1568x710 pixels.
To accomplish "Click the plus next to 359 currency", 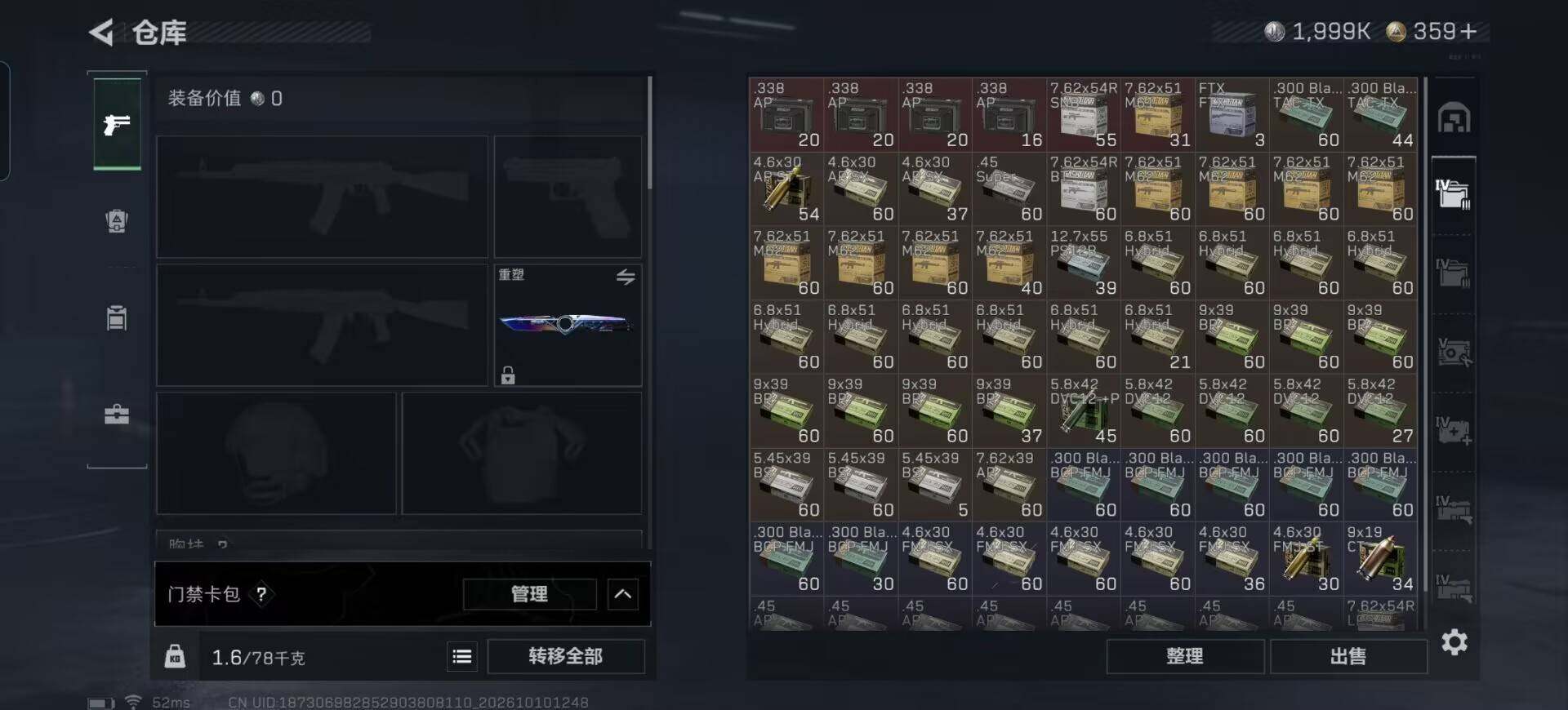I will tap(1468, 32).
